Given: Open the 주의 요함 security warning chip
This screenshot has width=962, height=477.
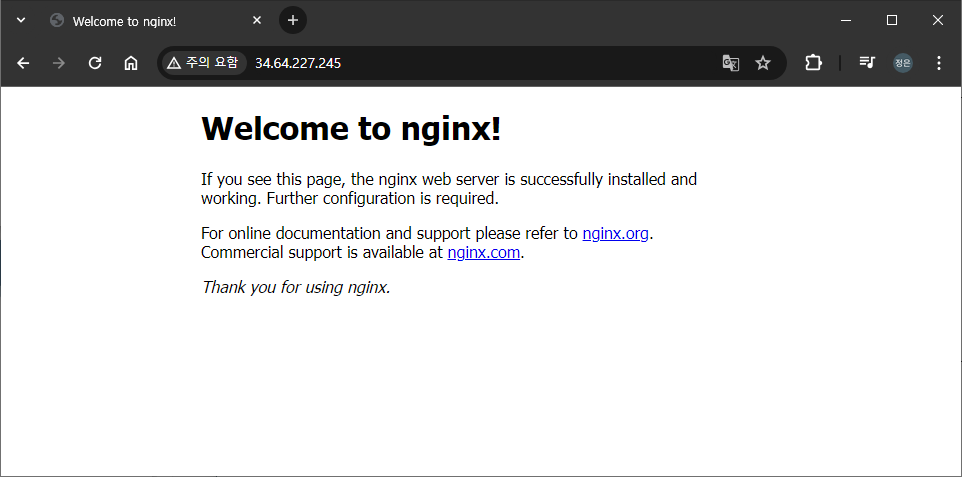Looking at the screenshot, I should pos(204,63).
